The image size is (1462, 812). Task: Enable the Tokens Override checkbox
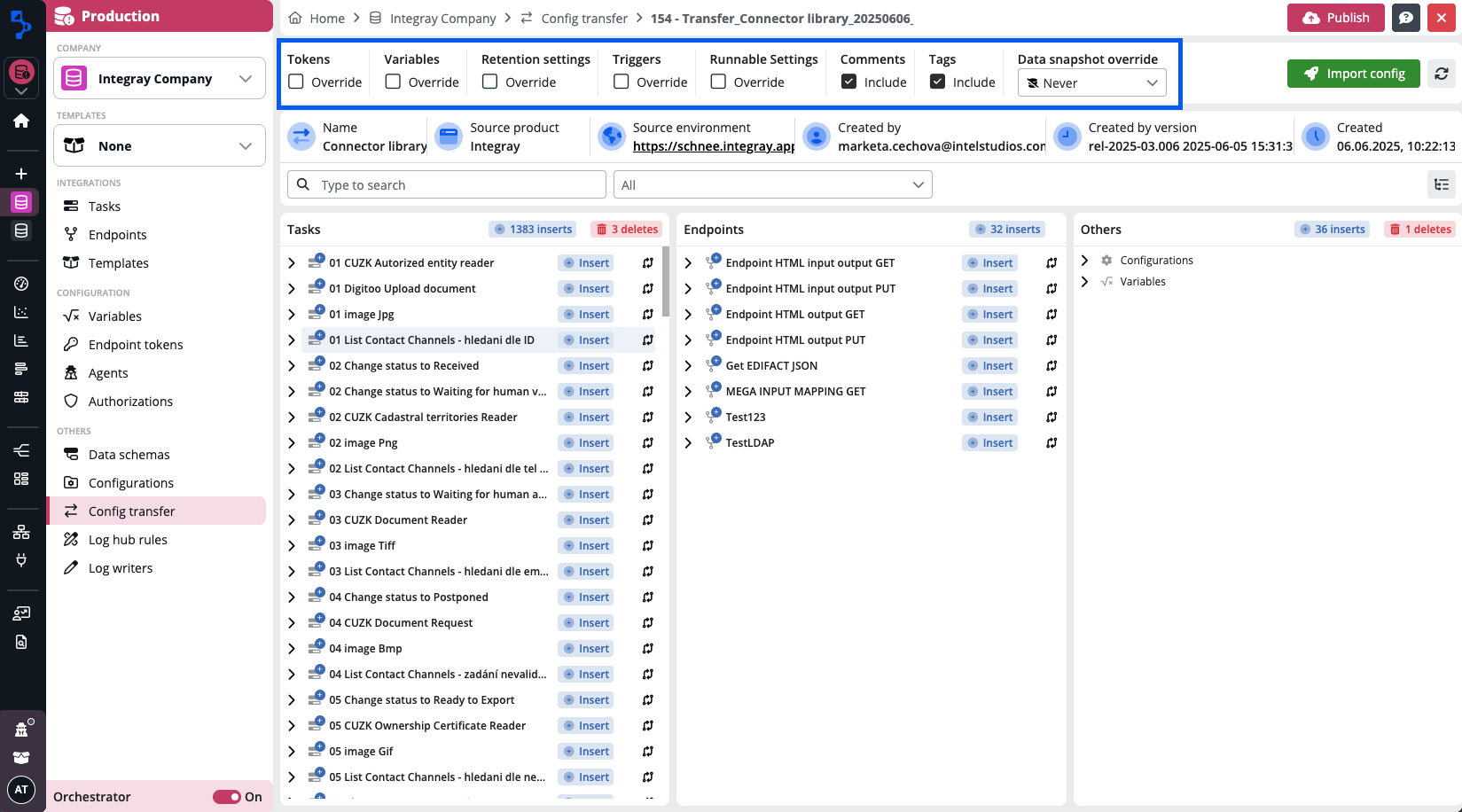click(297, 82)
